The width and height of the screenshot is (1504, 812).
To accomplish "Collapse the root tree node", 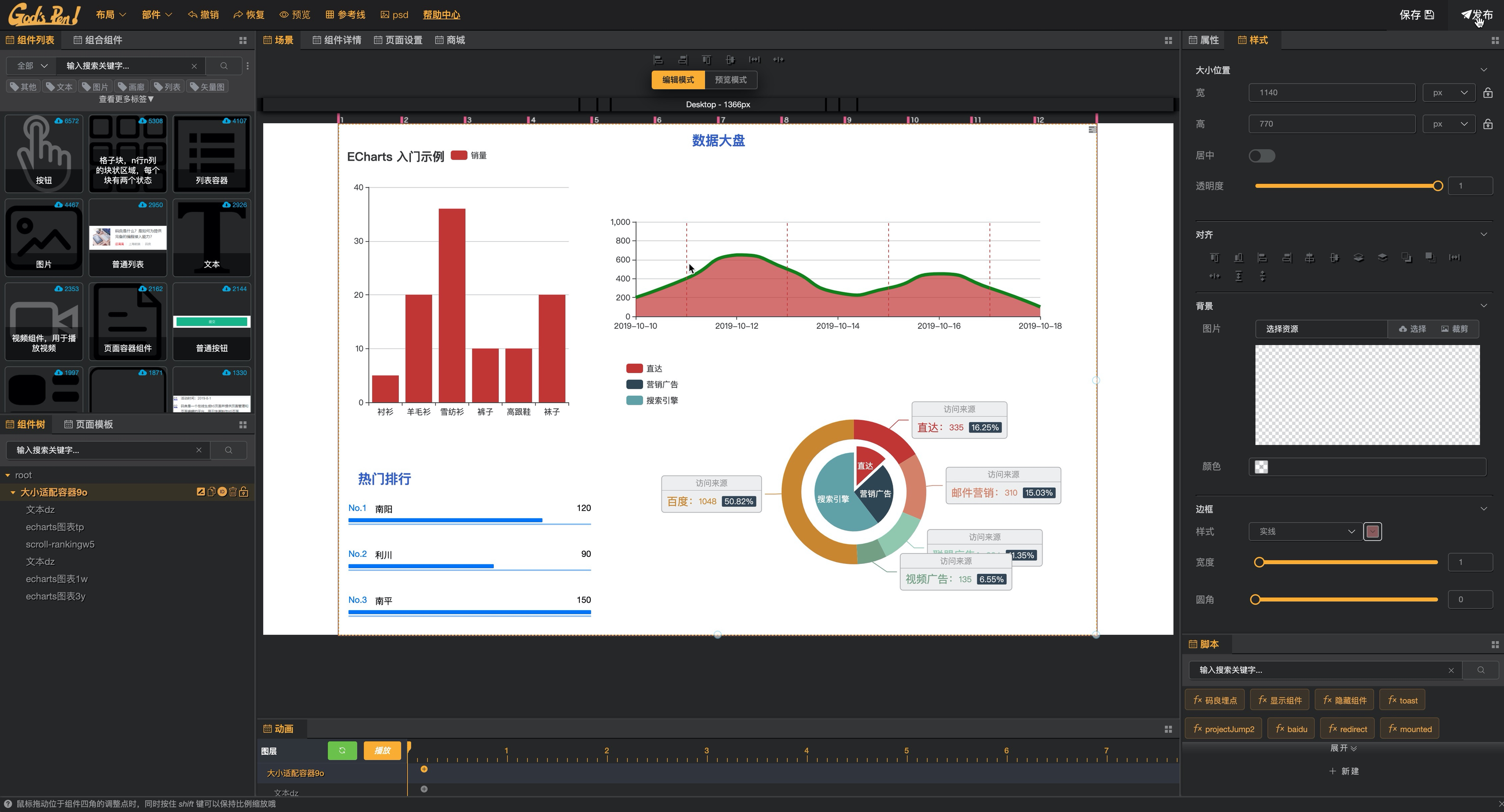I will tap(7, 475).
